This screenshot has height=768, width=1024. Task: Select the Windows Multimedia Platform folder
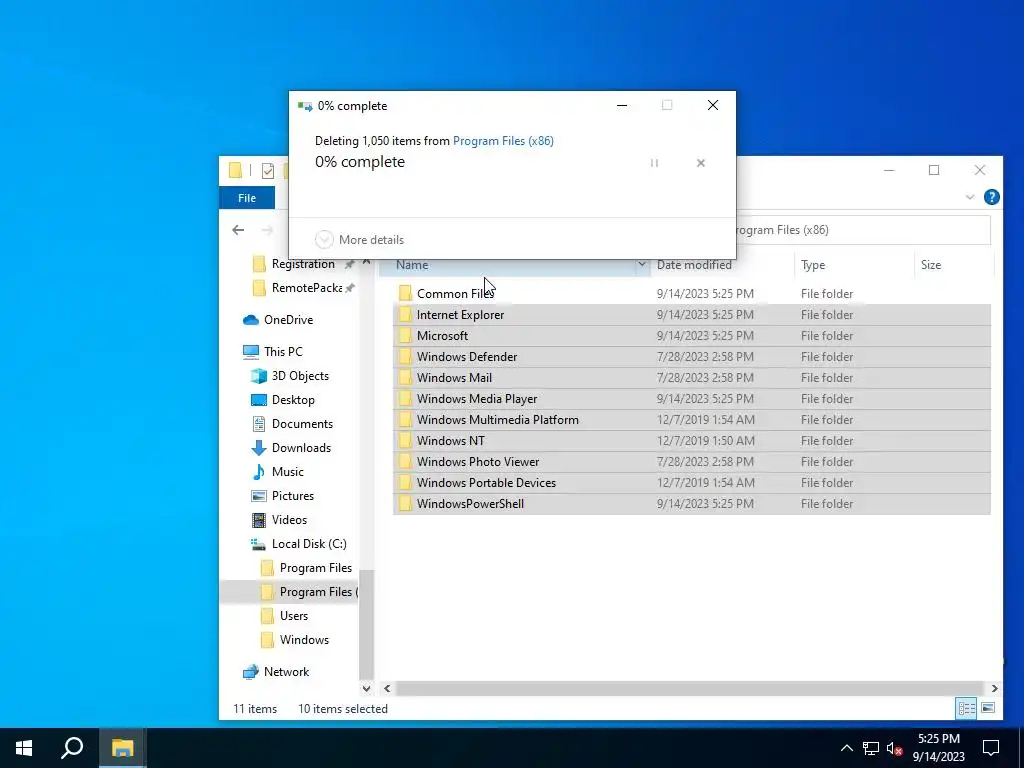(x=692, y=420)
